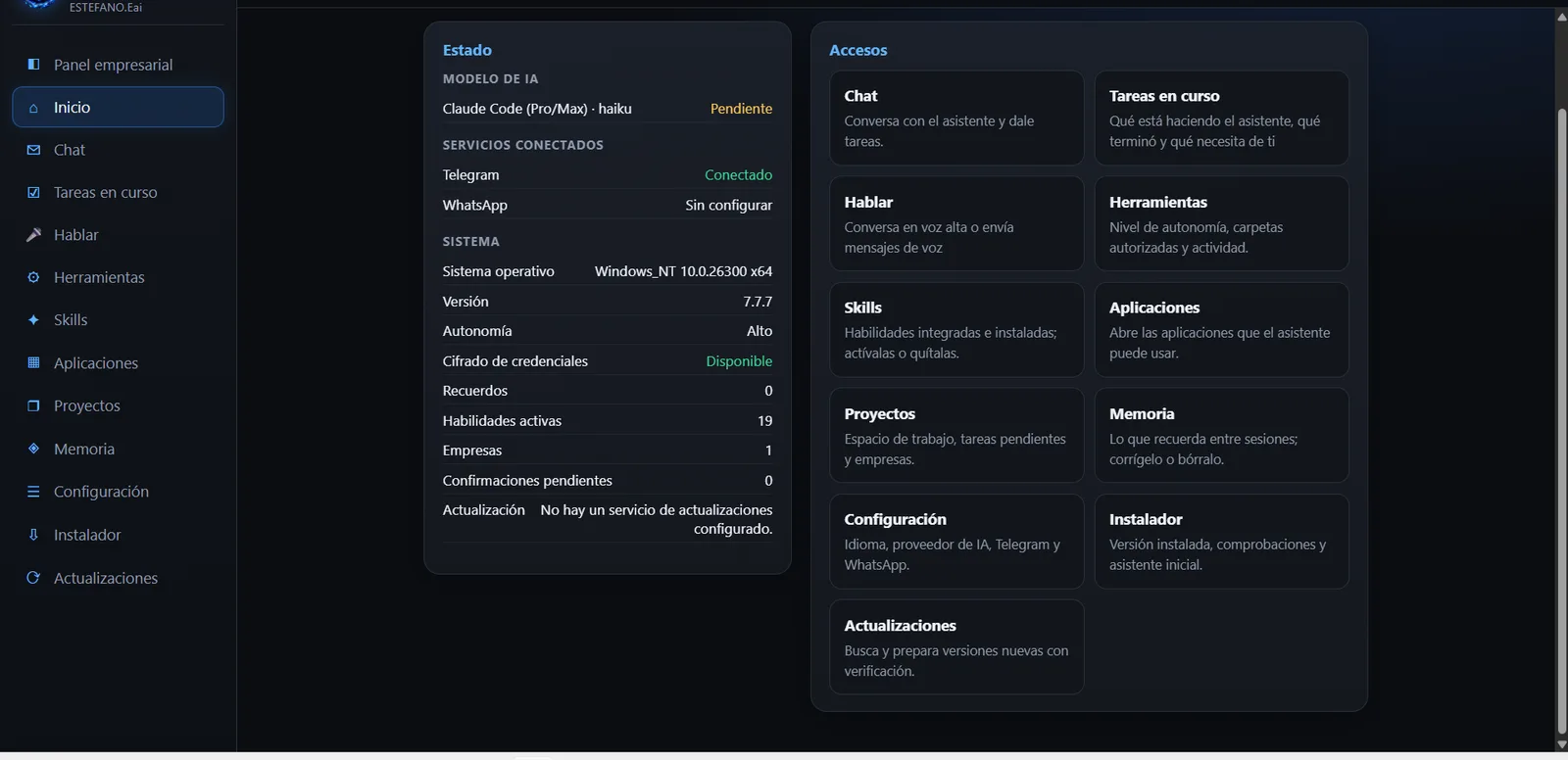1568x760 pixels.
Task: Click the Aplicaciones grid icon
Action: pos(33,363)
